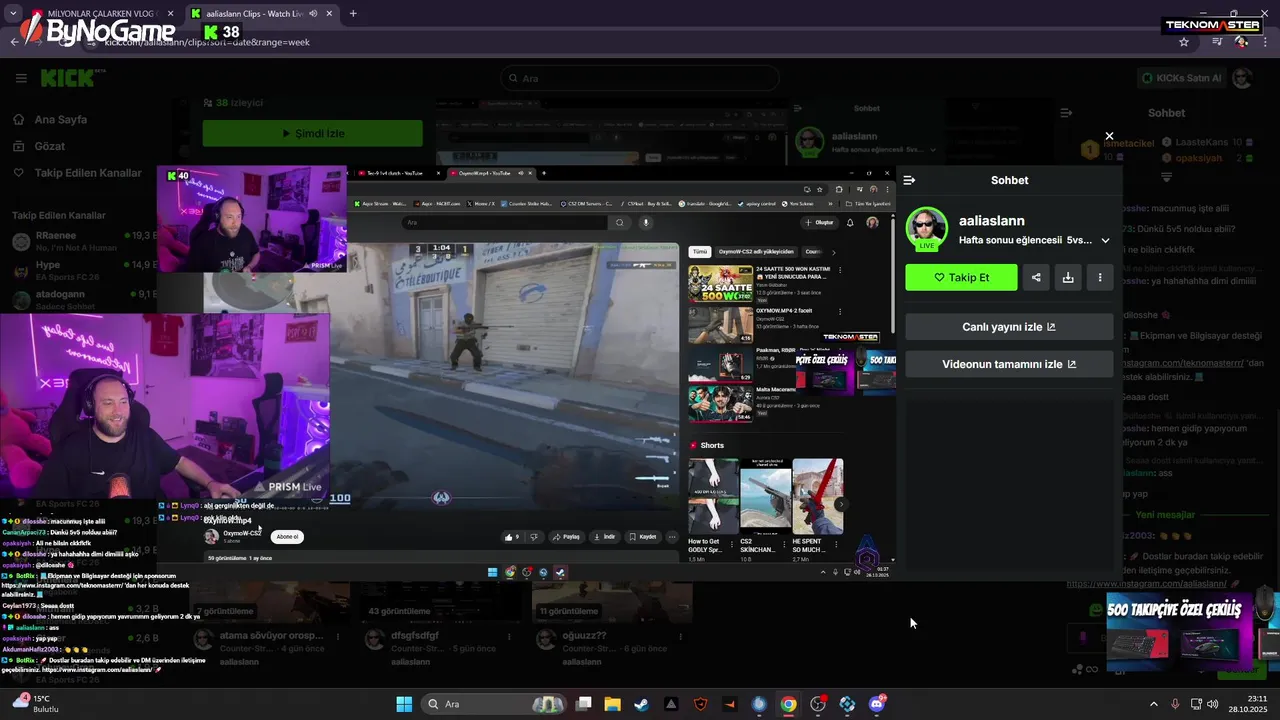Open the Windows Start menu
1280x720 pixels.
[404, 704]
